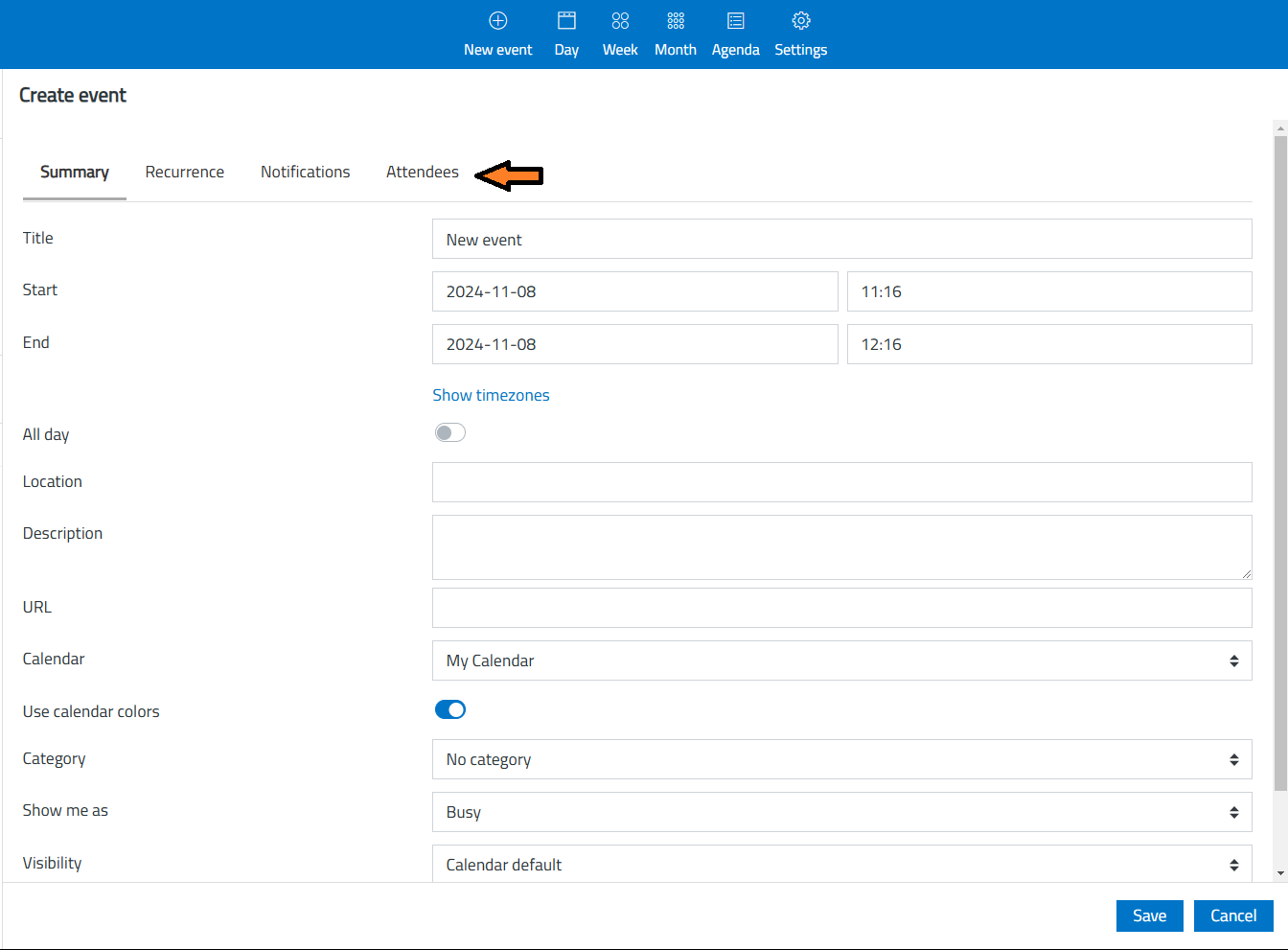Viewport: 1288px width, 950px height.
Task: Click the Cancel button
Action: 1233,915
